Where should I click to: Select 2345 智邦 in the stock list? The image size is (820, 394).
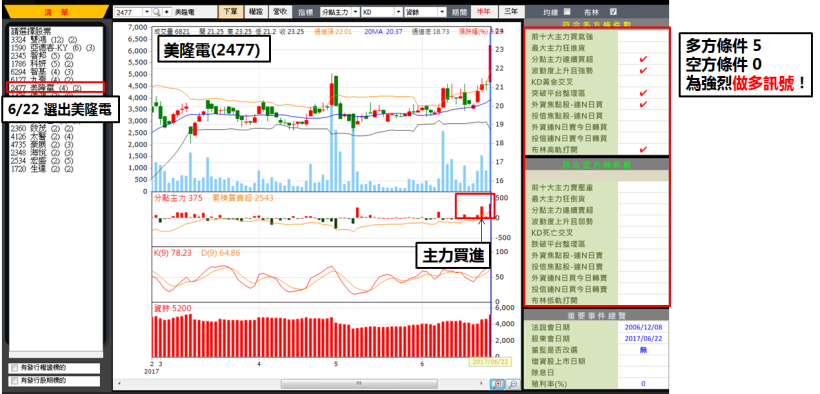42,57
